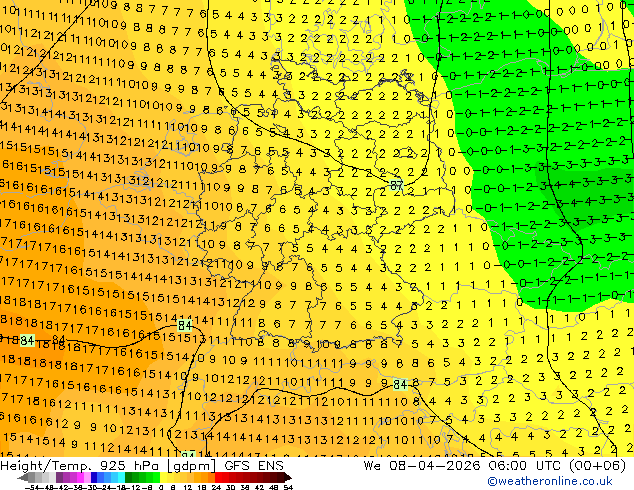Click the dark green swatch in the legend
The width and height of the screenshot is (634, 490).
[128, 477]
